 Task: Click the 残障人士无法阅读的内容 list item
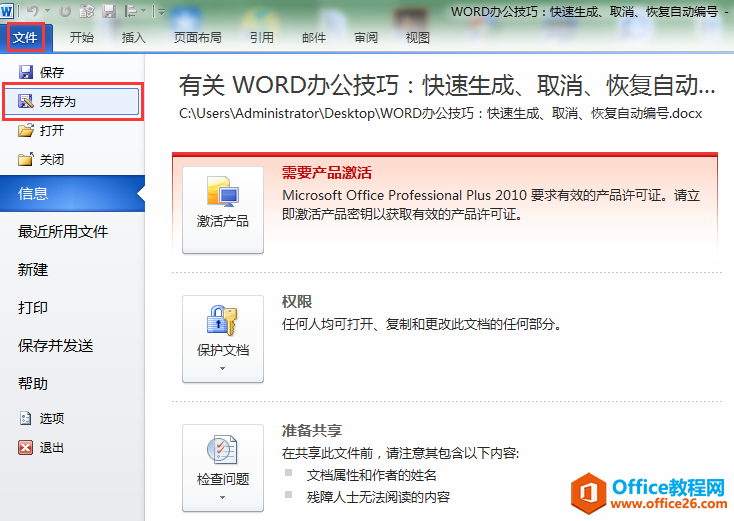pos(378,497)
